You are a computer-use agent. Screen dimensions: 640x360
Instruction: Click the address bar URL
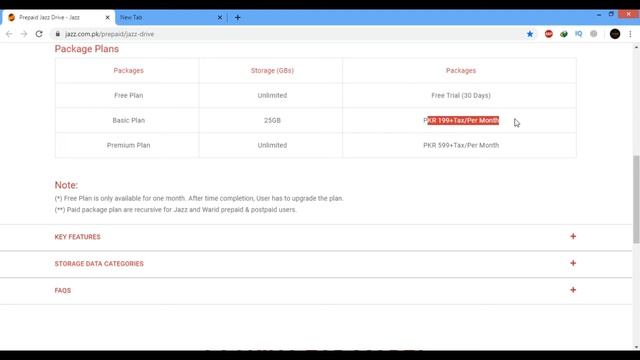click(x=109, y=34)
